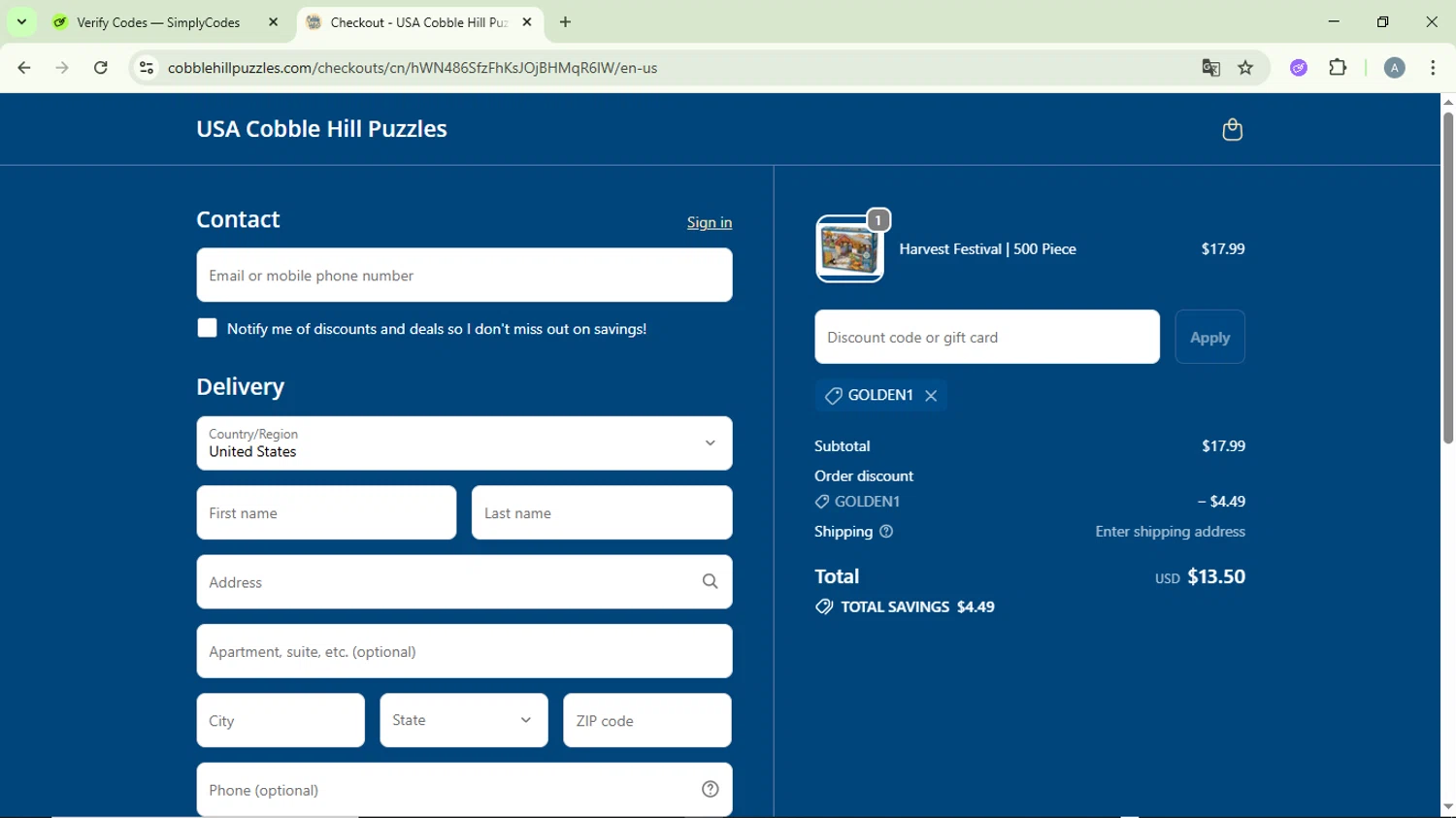Screen dimensions: 1456x818
Task: Focus the Address field
Action: pos(464,582)
